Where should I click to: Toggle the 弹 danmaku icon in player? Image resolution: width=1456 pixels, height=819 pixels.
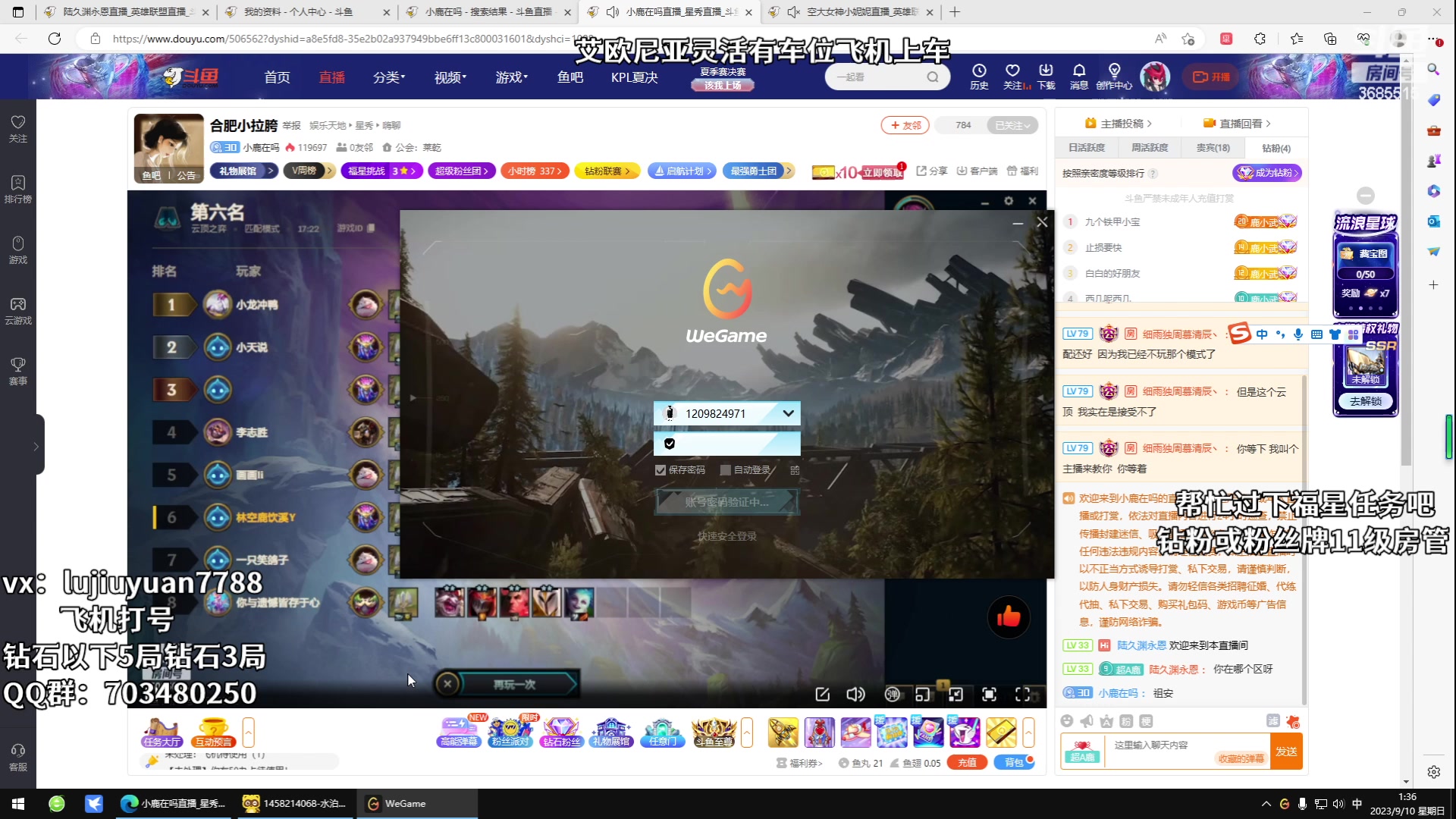click(893, 694)
